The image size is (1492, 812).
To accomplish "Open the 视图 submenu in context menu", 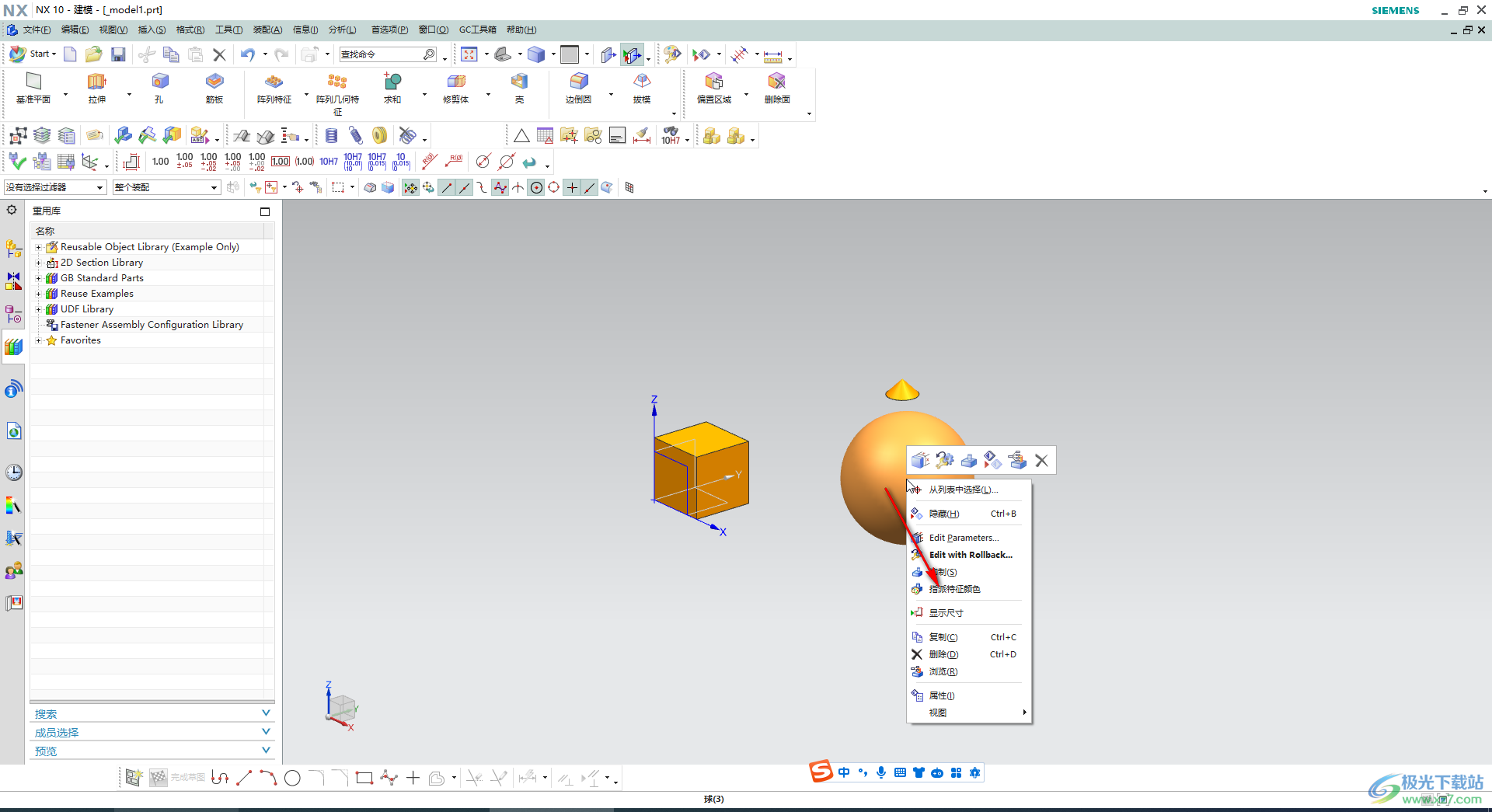I will click(970, 713).
